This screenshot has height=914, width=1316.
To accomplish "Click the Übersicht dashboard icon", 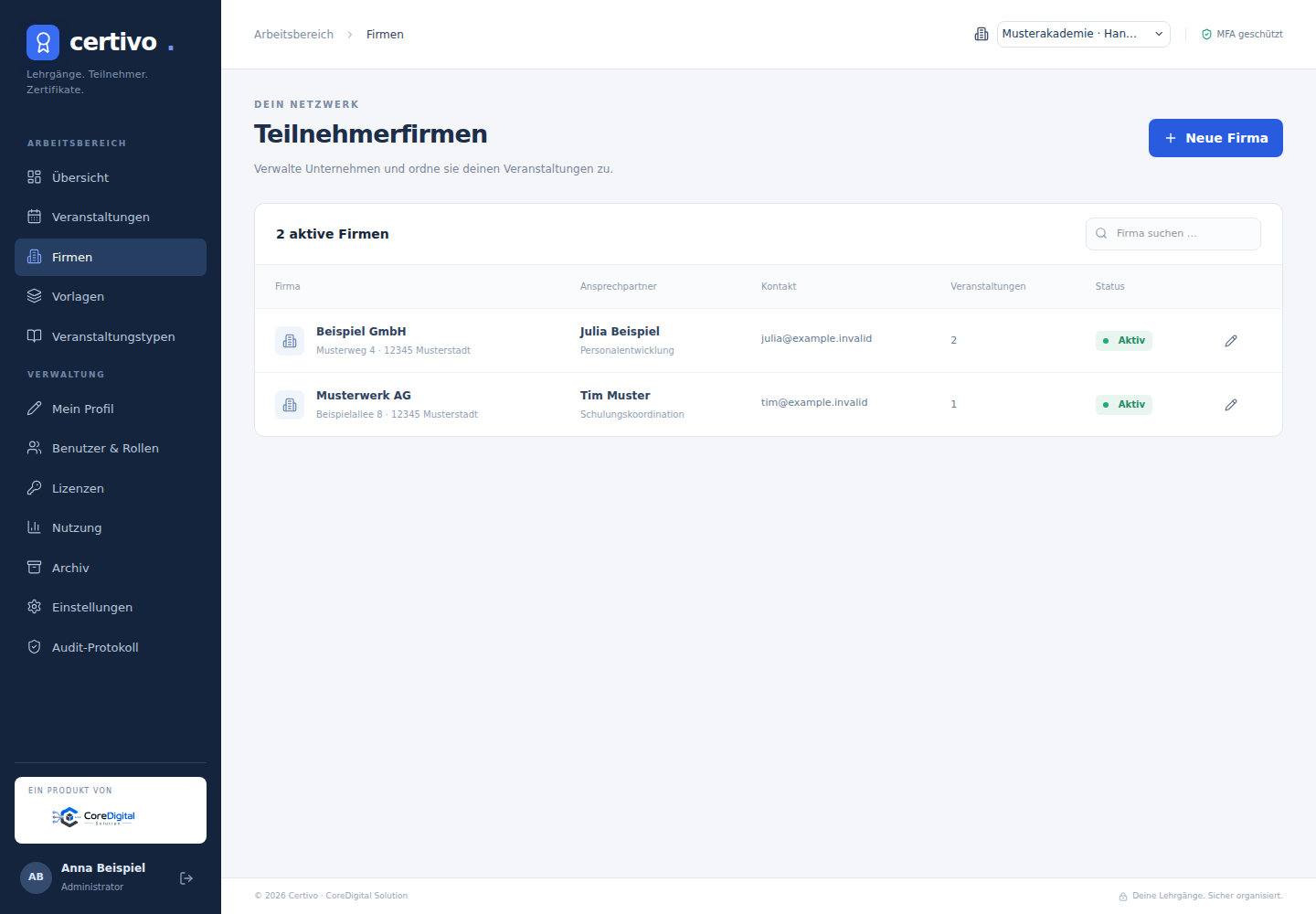I will coord(35,177).
